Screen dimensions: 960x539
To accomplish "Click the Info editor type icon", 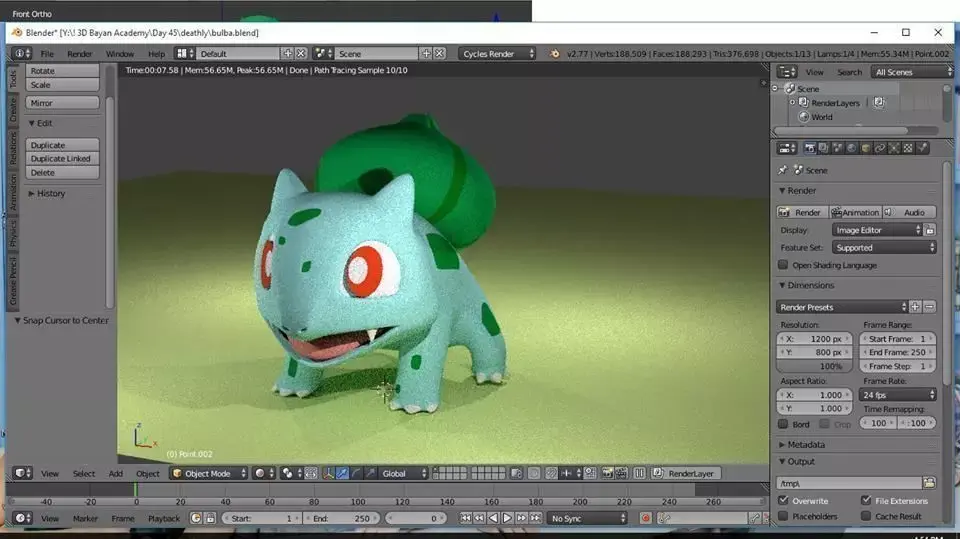I will click(x=21, y=54).
